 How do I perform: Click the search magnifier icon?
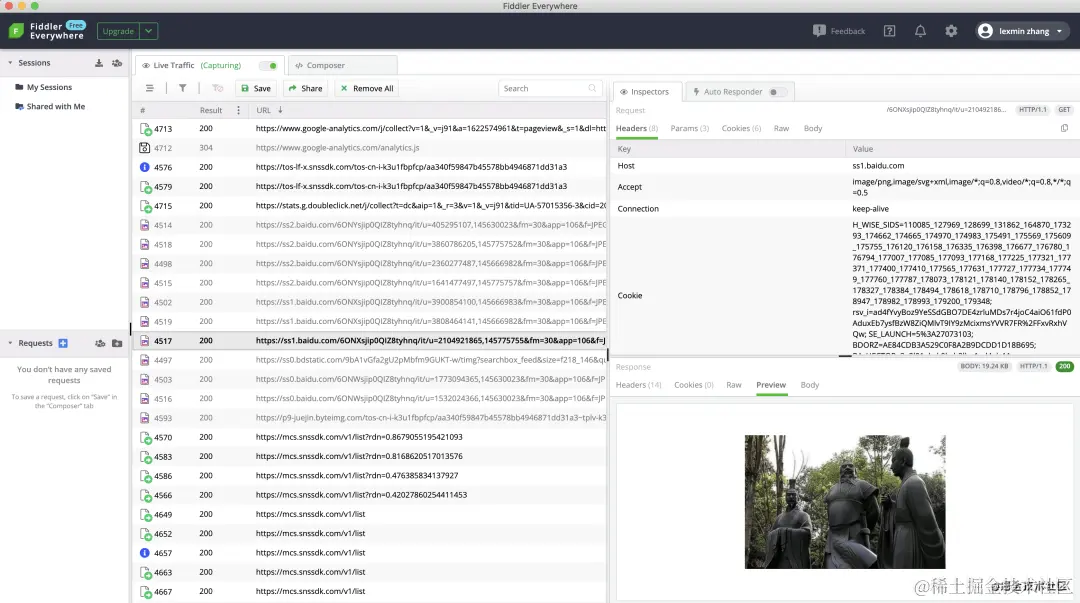pos(592,88)
